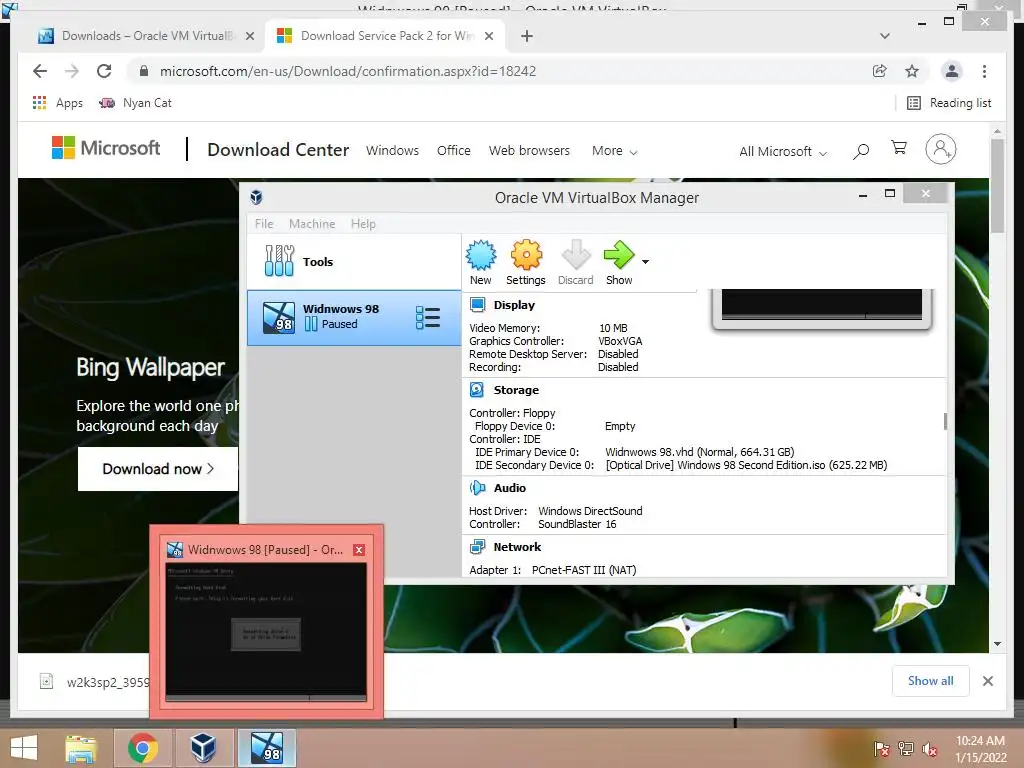1024x768 pixels.
Task: Click VirtualBox Manager taskbar icon
Action: pos(203,748)
